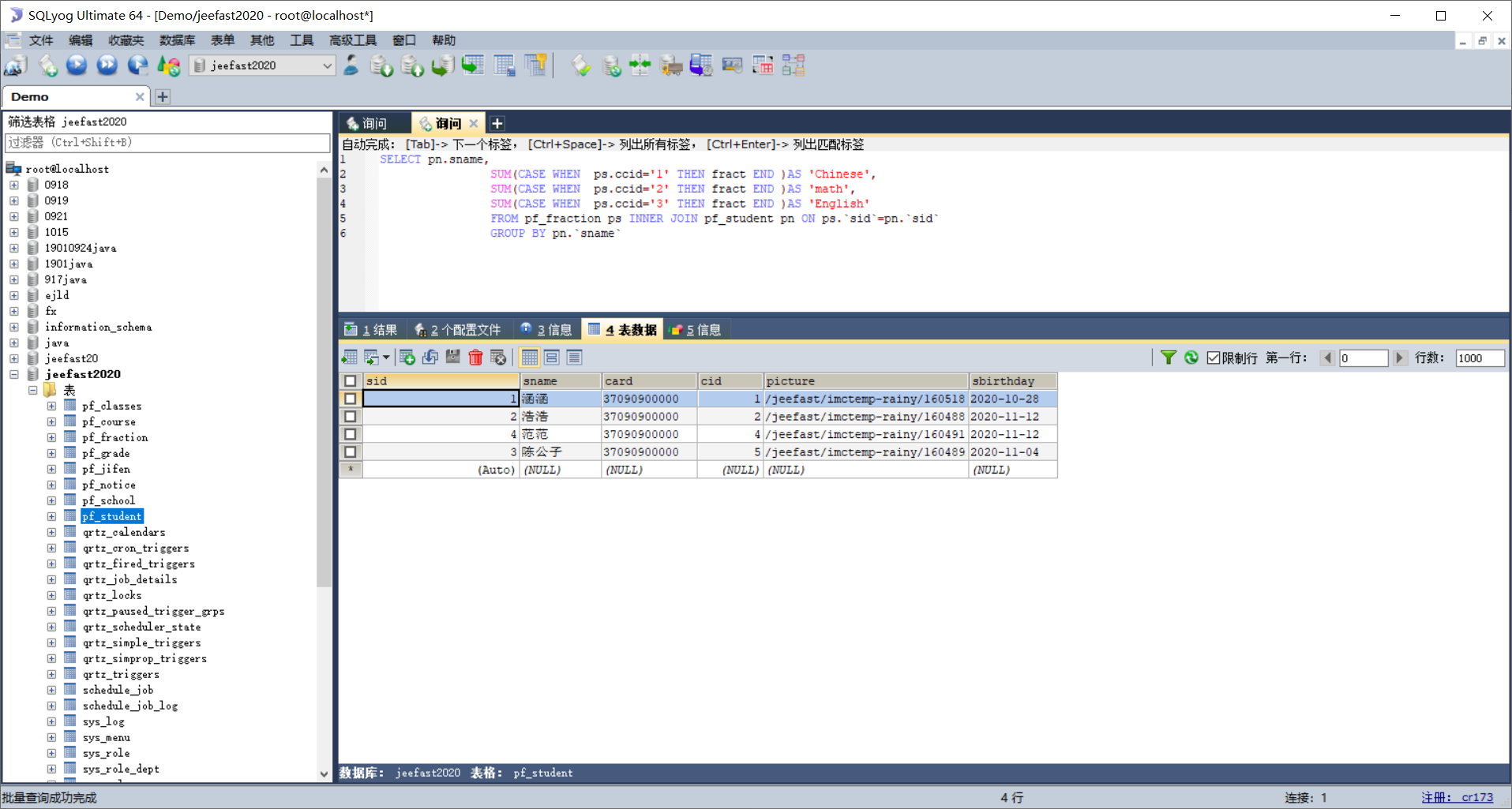1512x809 pixels.
Task: Click the red trash delete row icon
Action: 475,358
